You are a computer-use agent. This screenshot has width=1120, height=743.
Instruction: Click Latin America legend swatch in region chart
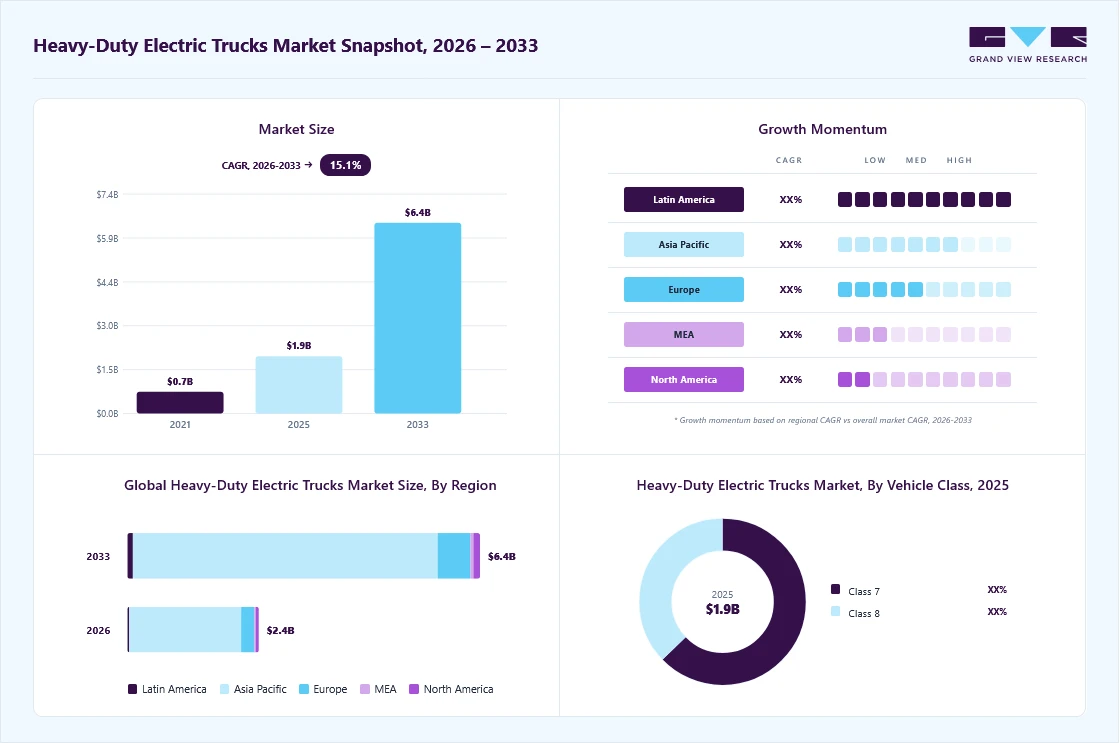(132, 689)
